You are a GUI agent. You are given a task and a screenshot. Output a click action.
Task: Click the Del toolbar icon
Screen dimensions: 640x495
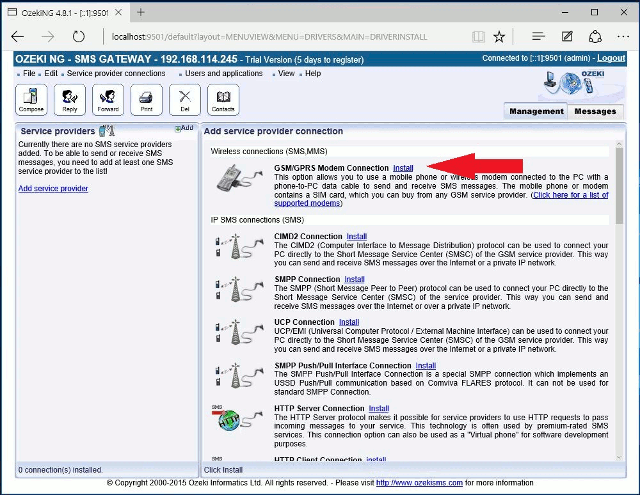click(x=184, y=100)
